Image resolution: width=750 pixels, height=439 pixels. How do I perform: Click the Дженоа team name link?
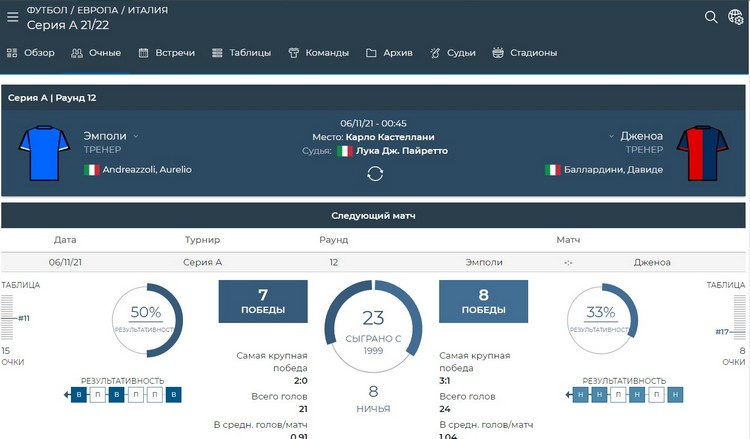[x=641, y=136]
